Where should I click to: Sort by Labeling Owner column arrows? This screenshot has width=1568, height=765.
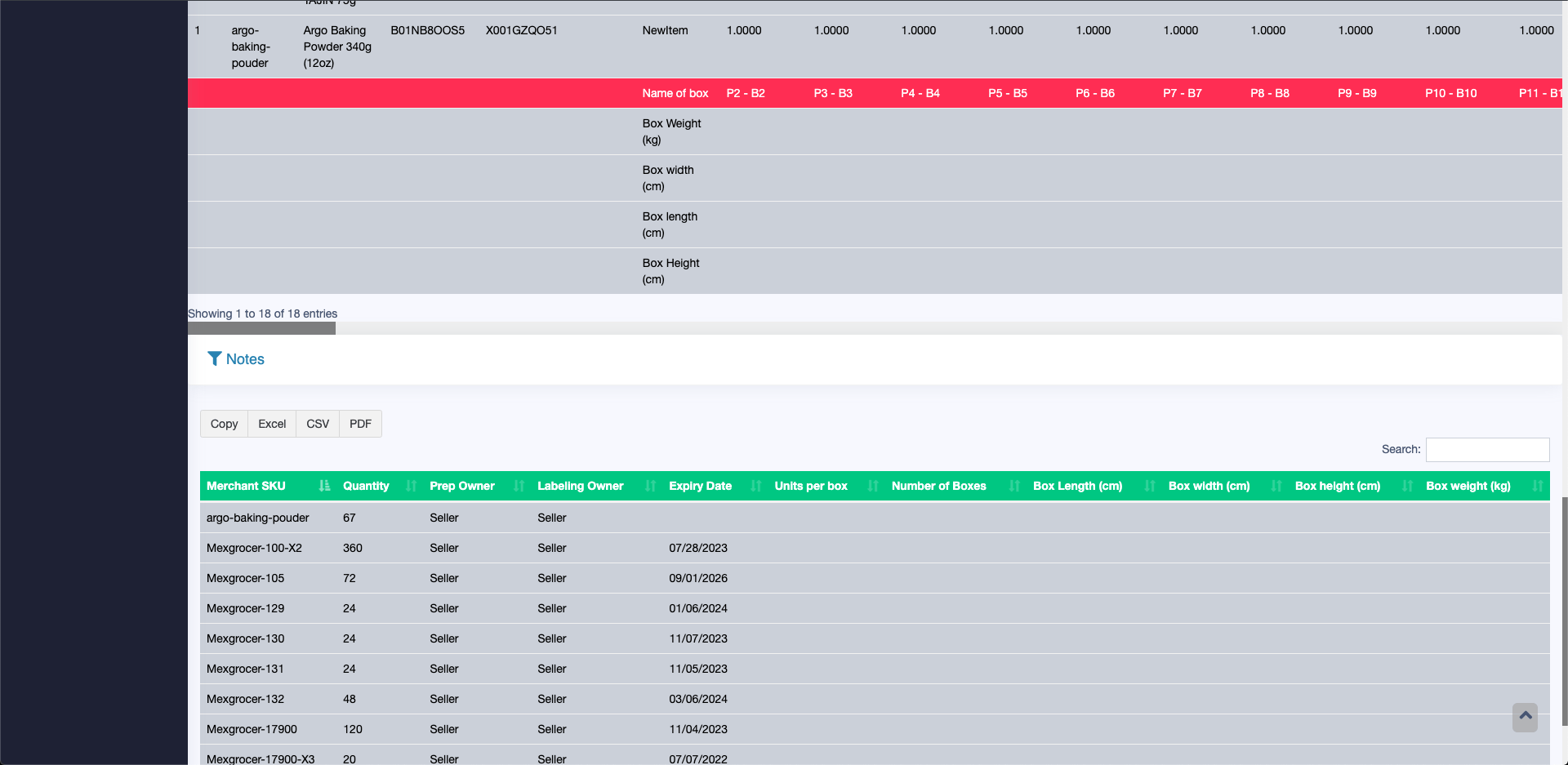(651, 486)
